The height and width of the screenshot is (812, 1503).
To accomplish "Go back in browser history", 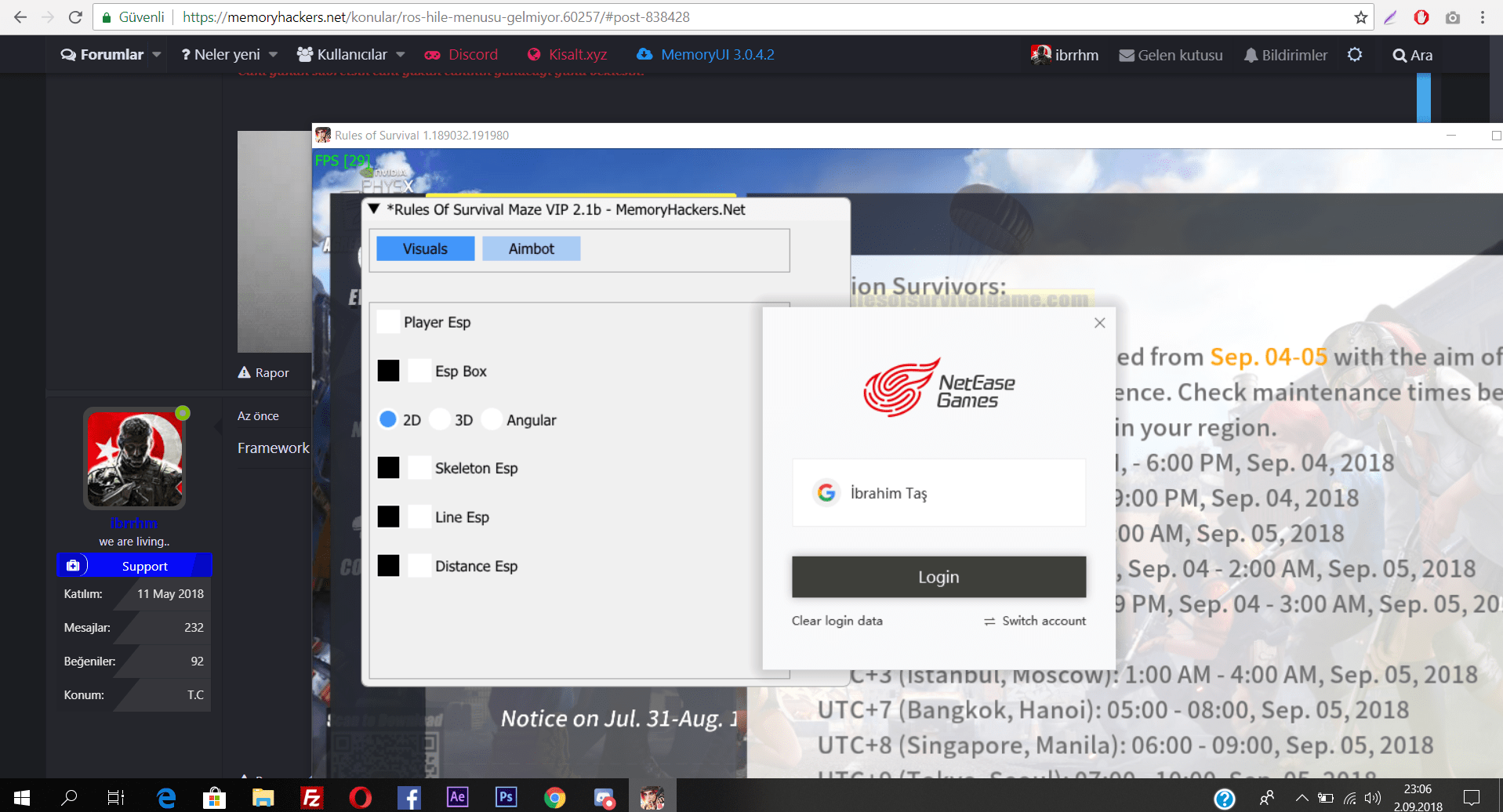I will tap(20, 17).
